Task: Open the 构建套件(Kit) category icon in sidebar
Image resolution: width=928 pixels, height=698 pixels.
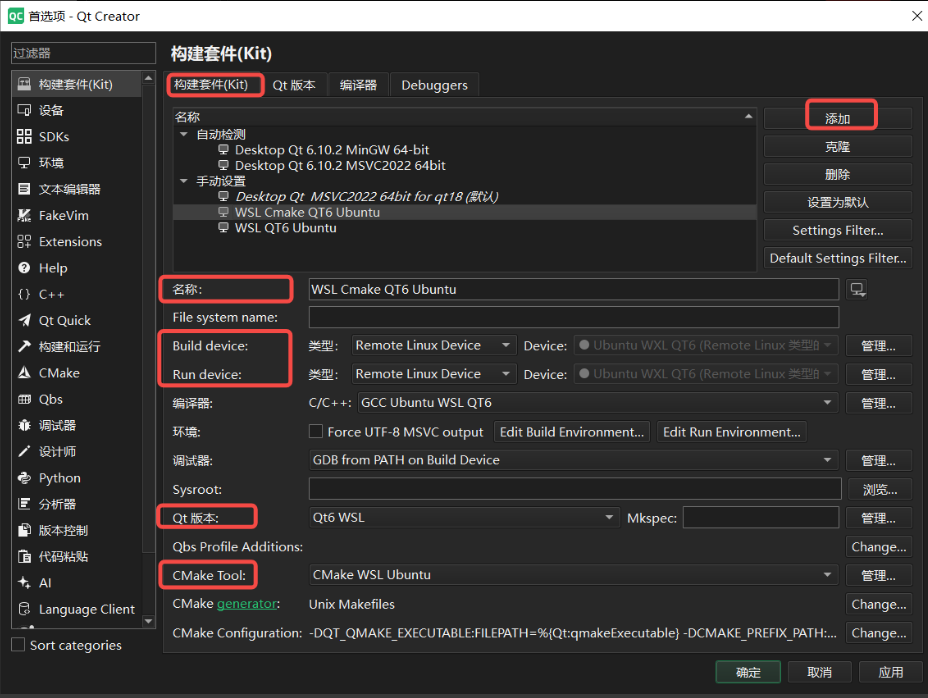Action: [x=24, y=84]
